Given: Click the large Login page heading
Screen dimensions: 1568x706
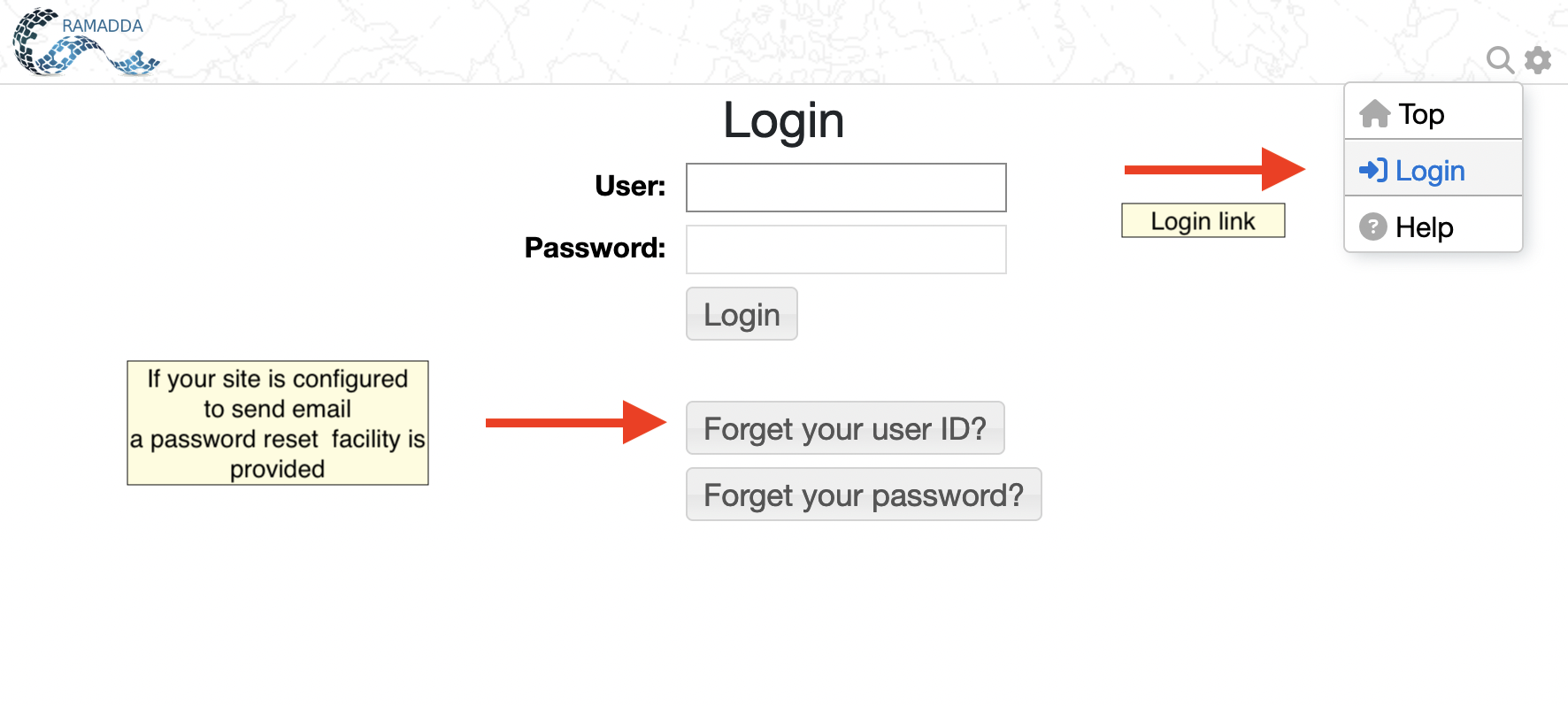Looking at the screenshot, I should point(783,120).
